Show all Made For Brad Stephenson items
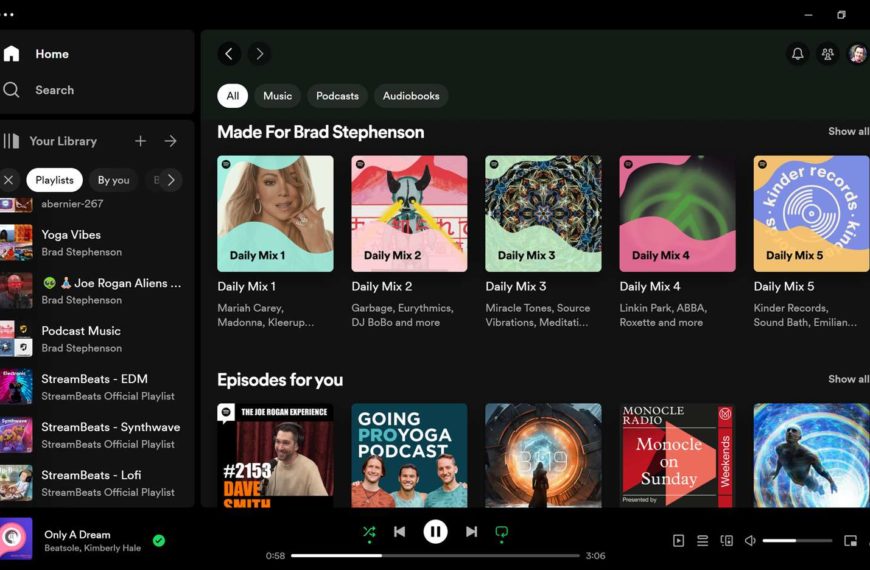This screenshot has width=870, height=570. 848,132
